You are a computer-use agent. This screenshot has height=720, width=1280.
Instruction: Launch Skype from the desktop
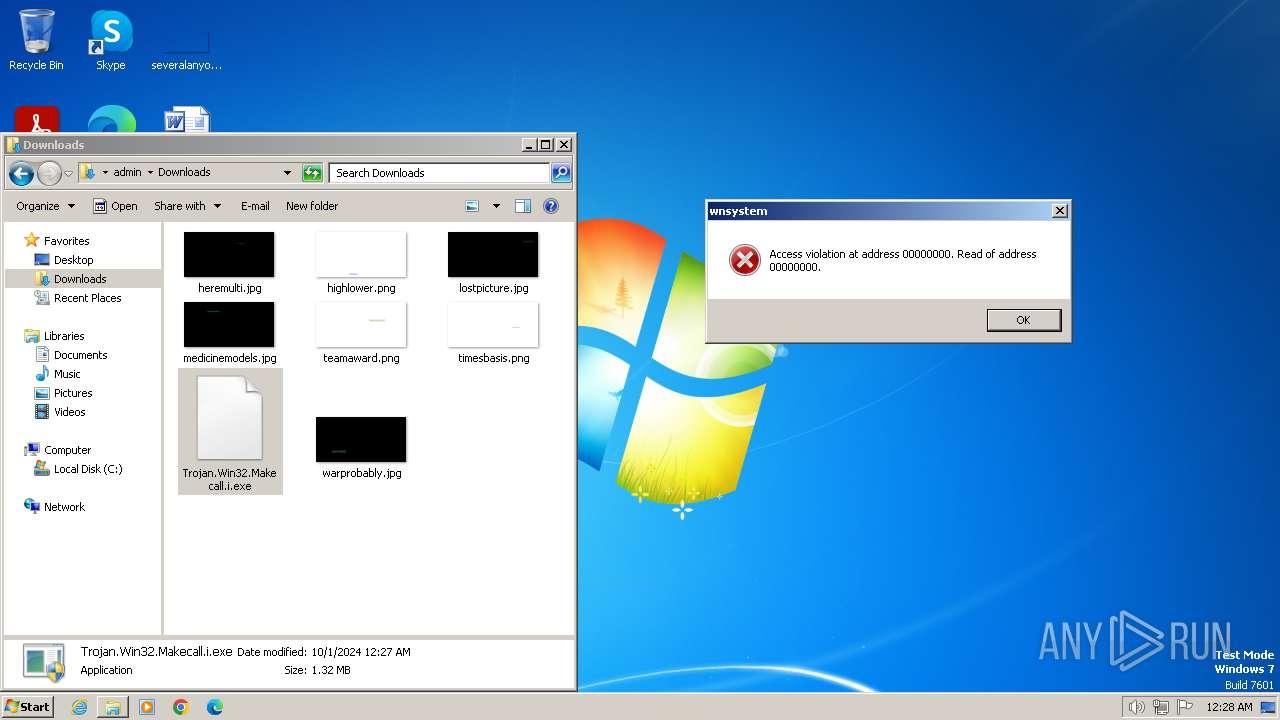(110, 40)
